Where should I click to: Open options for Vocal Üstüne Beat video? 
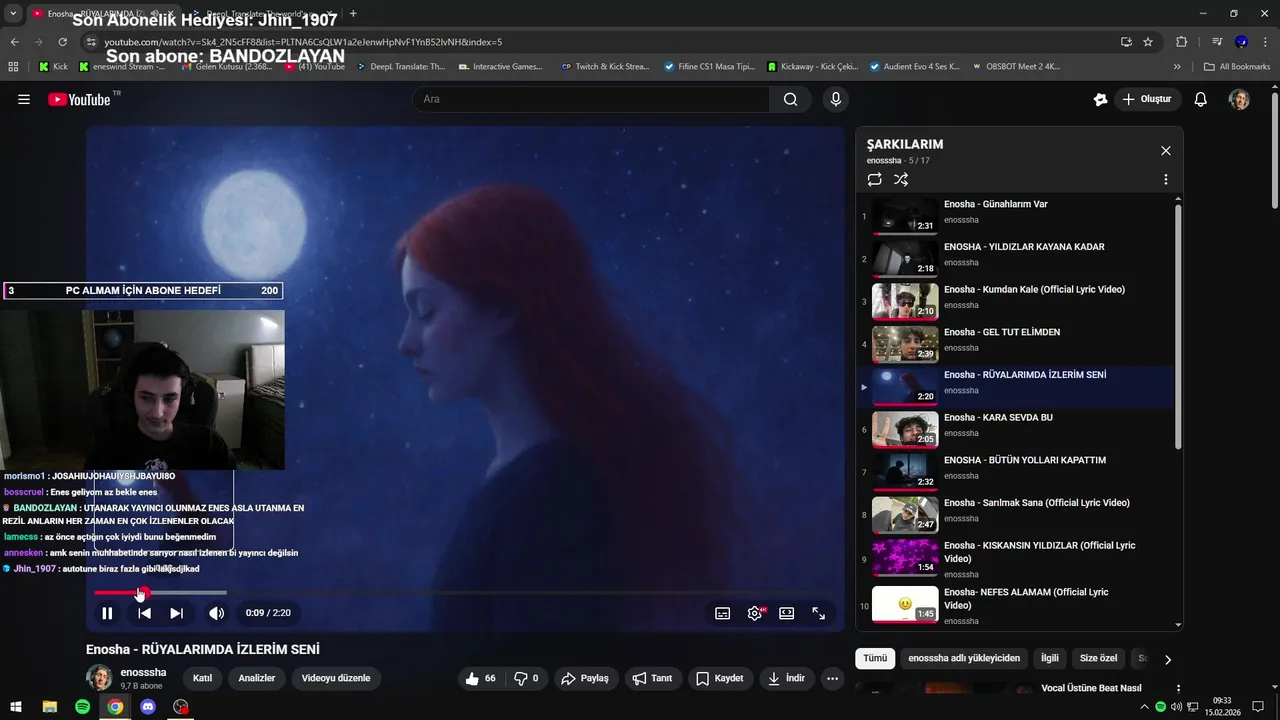pyautogui.click(x=1178, y=689)
